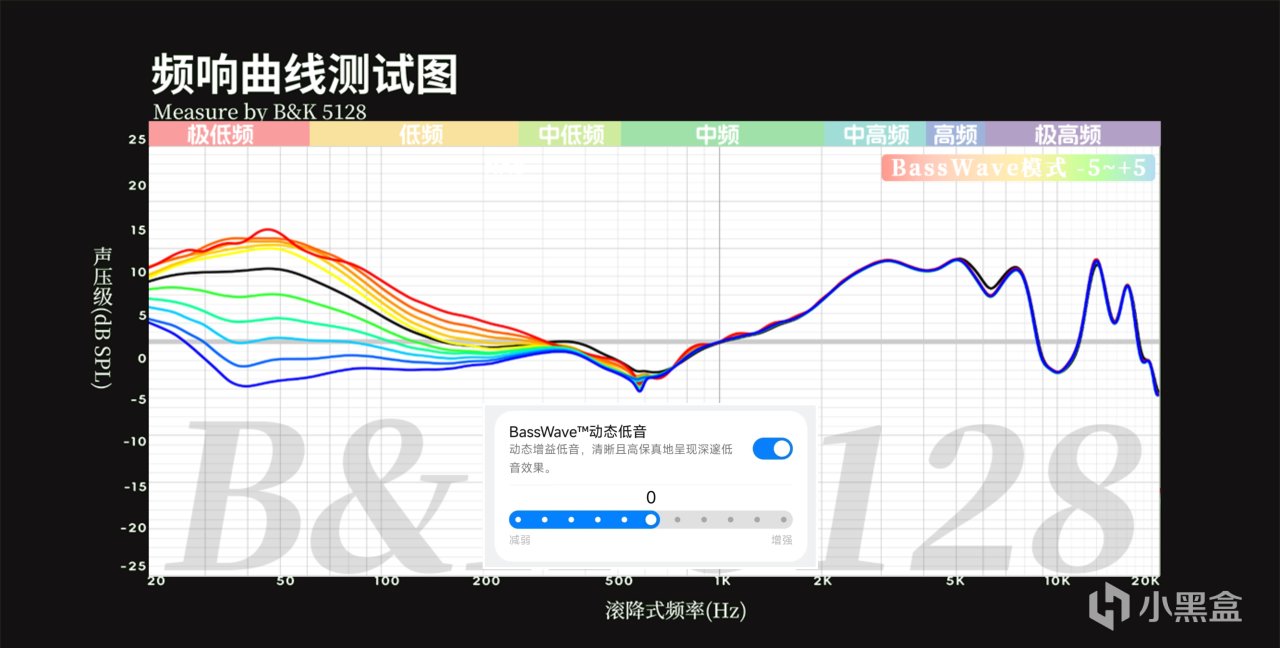This screenshot has height=648, width=1280.
Task: Click the rightmost stop of the BassWave slider
Action: (x=783, y=519)
